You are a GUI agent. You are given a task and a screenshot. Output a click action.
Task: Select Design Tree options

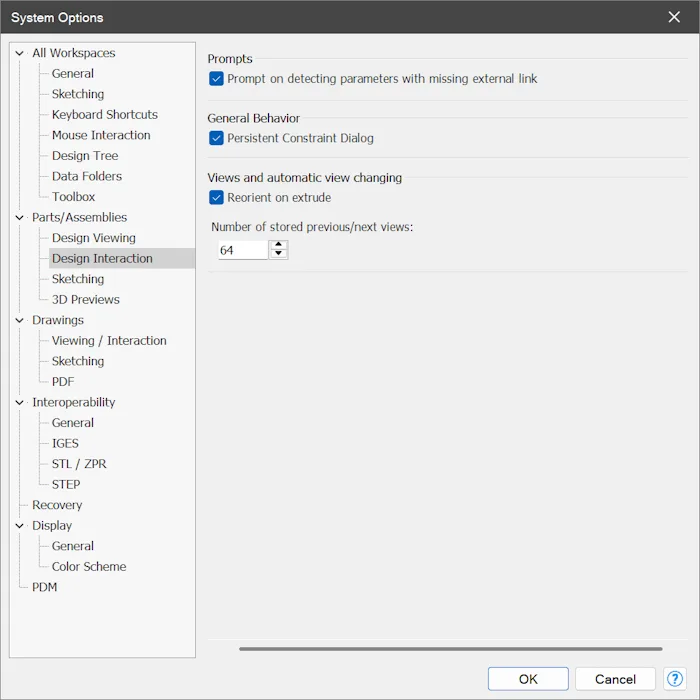[x=85, y=155]
